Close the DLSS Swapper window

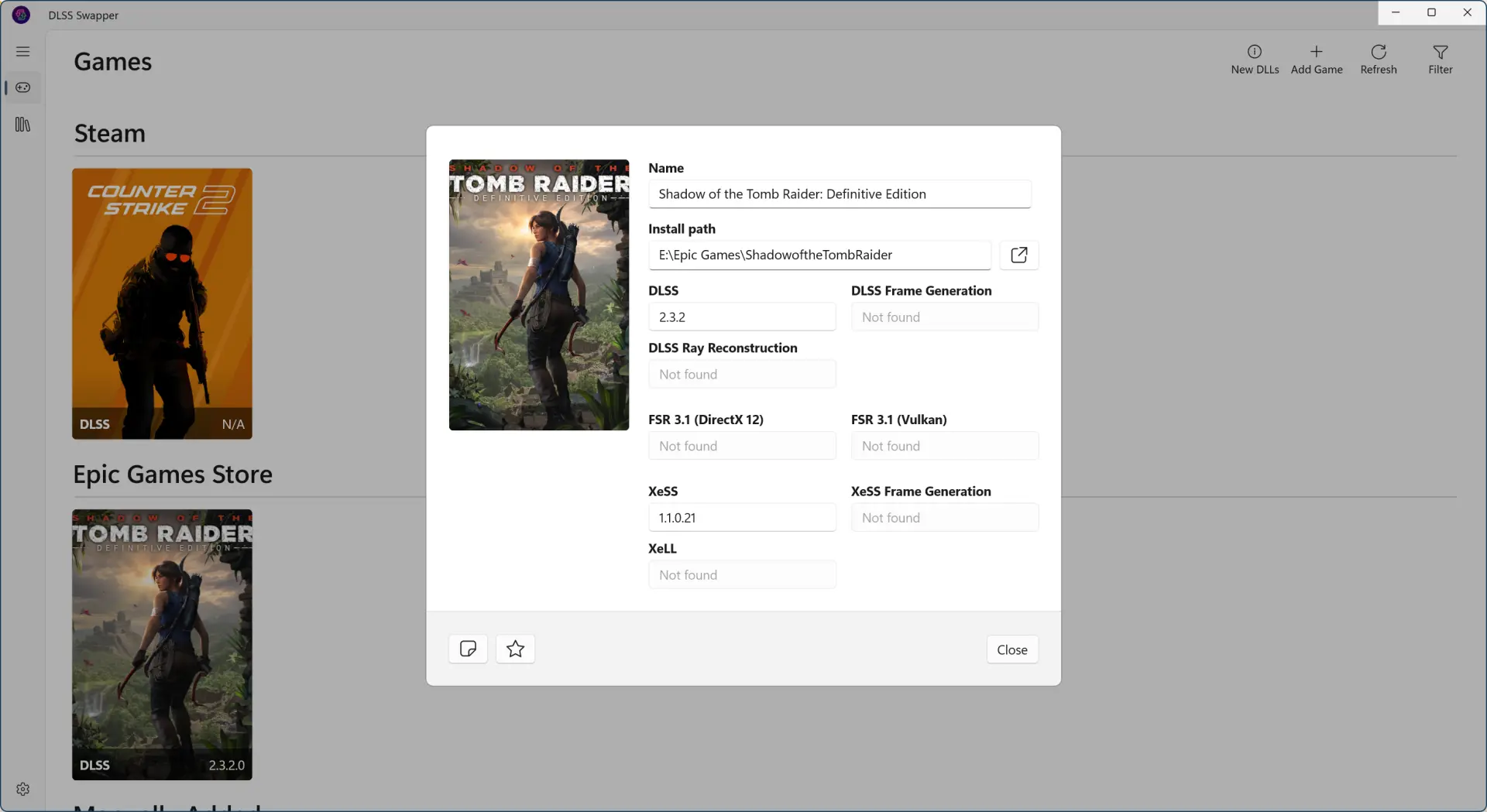pyautogui.click(x=1467, y=12)
